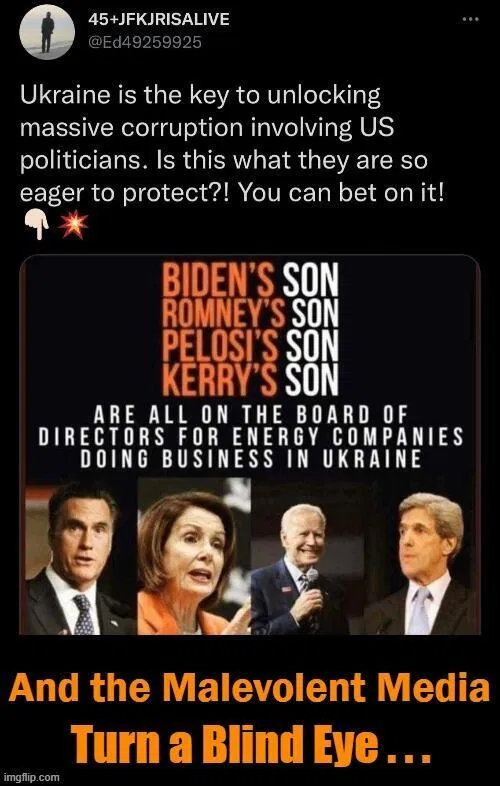Open the three-dot more options menu

[x=470, y=20]
